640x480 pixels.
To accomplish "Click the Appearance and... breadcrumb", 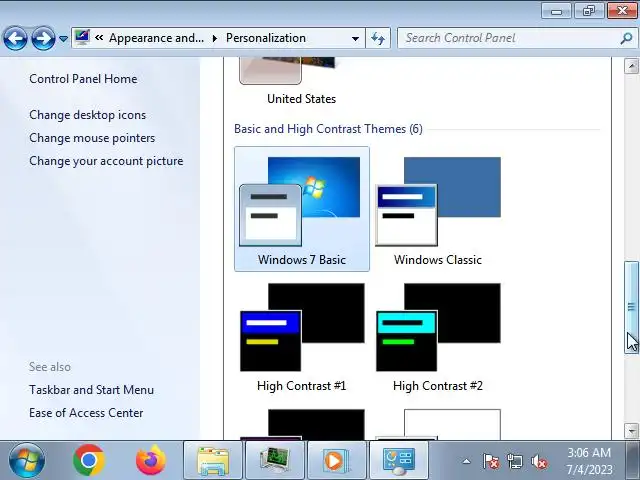I will click(156, 38).
